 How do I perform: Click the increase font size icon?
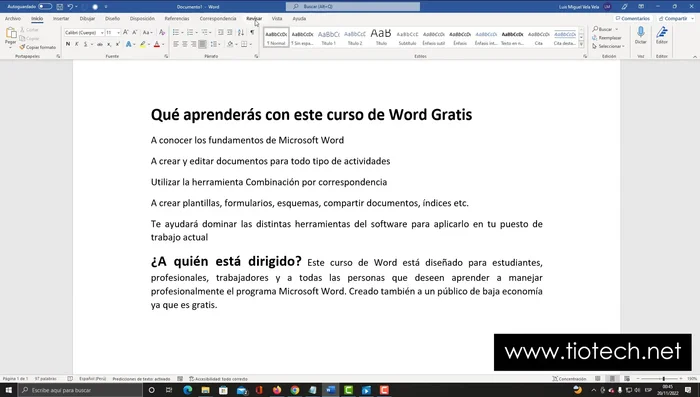click(126, 33)
